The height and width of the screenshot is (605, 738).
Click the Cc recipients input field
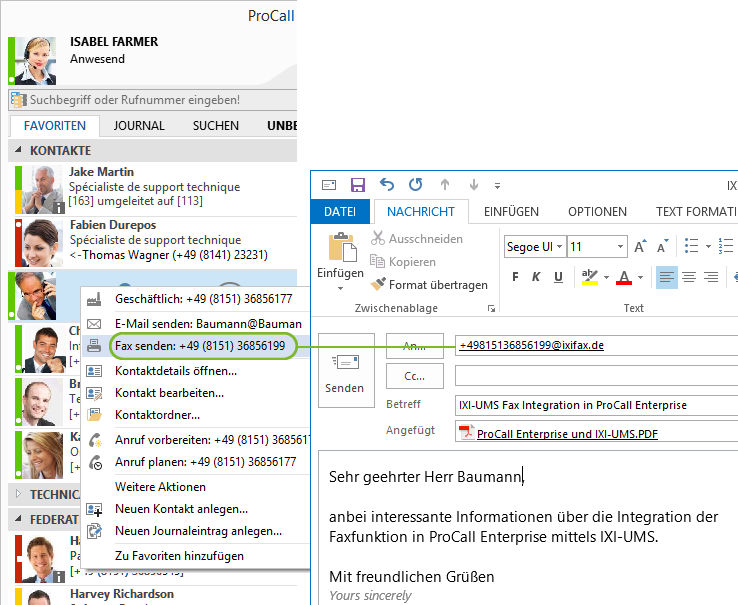click(596, 376)
